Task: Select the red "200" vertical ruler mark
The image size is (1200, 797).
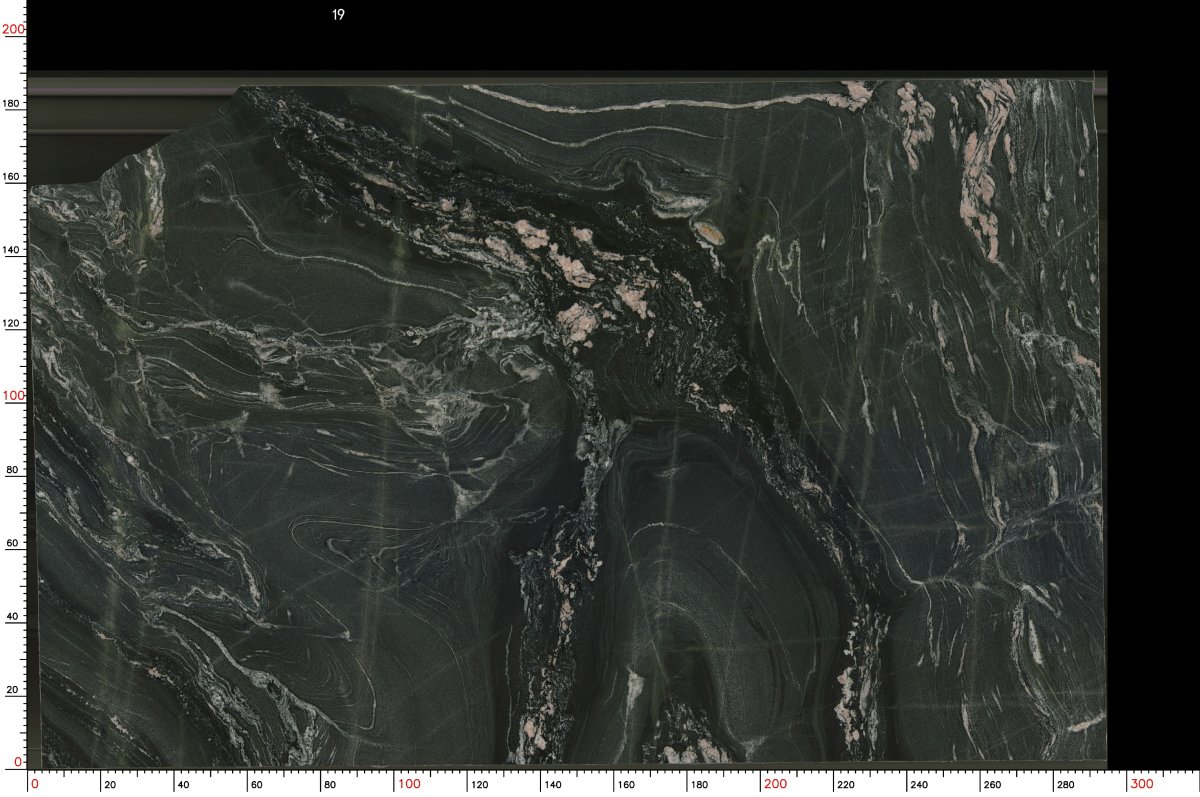Action: point(13,30)
